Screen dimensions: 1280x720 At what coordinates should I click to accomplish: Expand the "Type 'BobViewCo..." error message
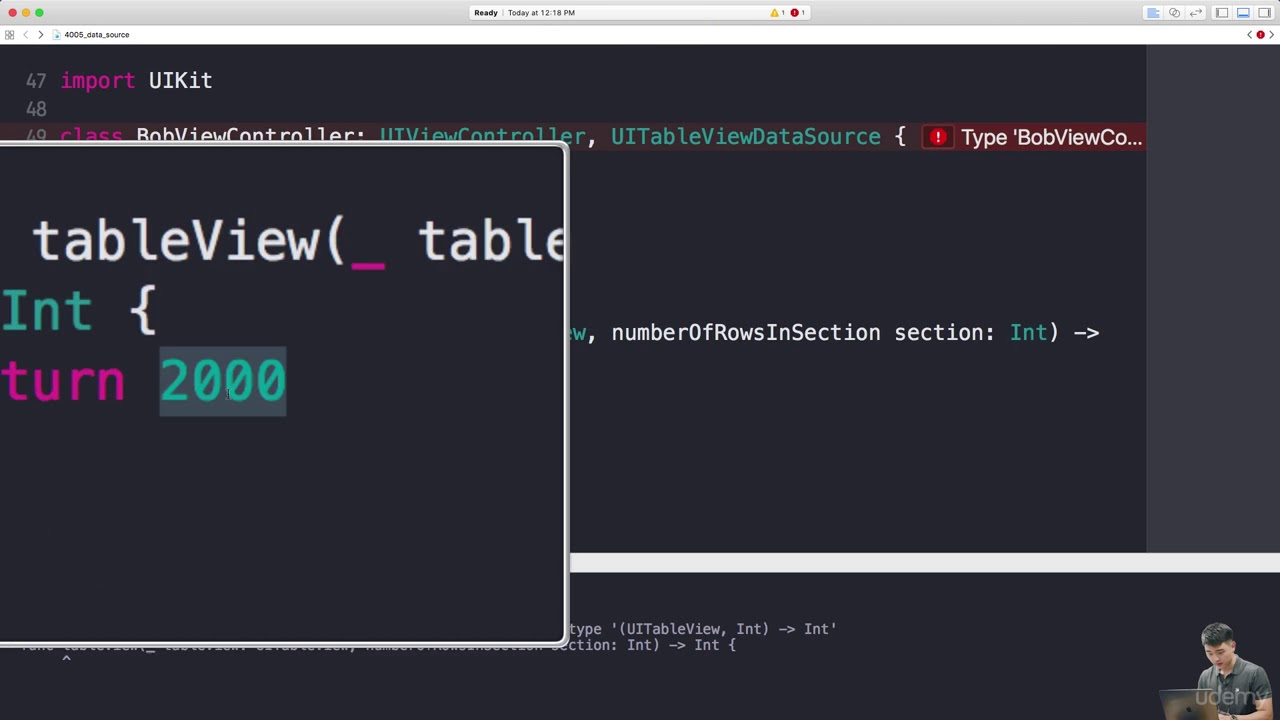tap(1051, 137)
